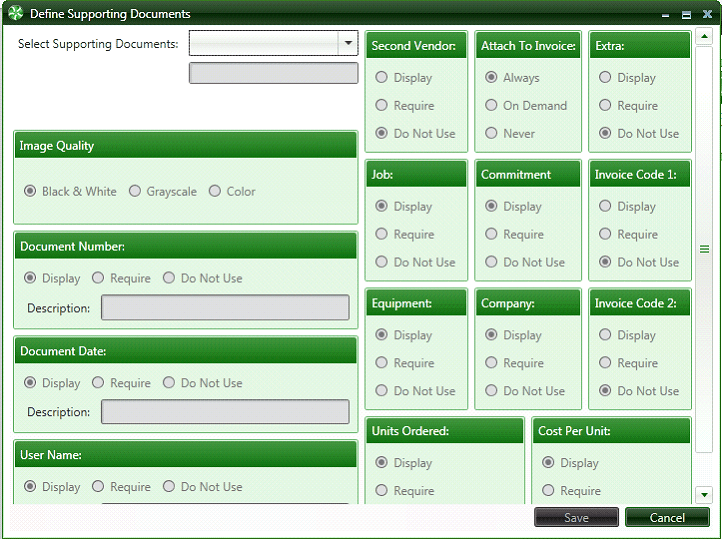The width and height of the screenshot is (723, 540).
Task: Click the vertical scrollbar thumb grip
Action: pos(704,249)
